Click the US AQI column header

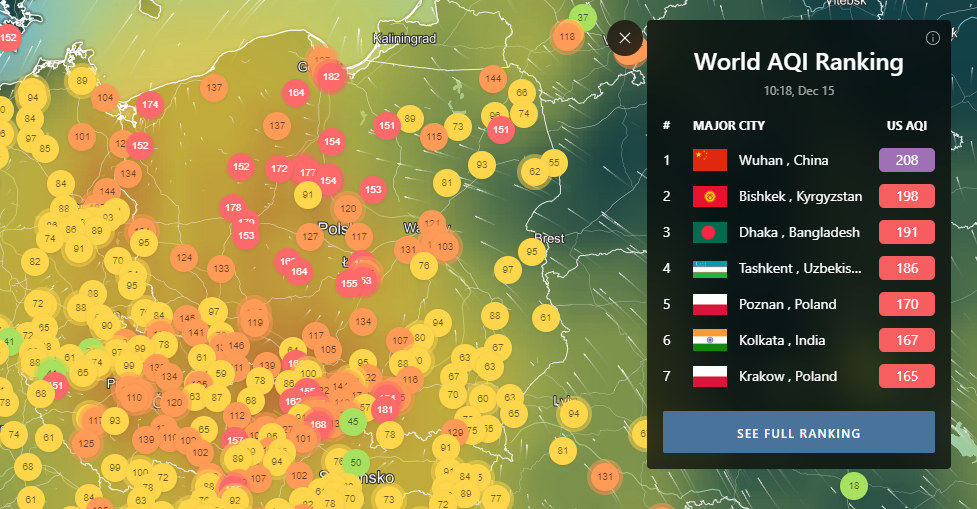[907, 126]
